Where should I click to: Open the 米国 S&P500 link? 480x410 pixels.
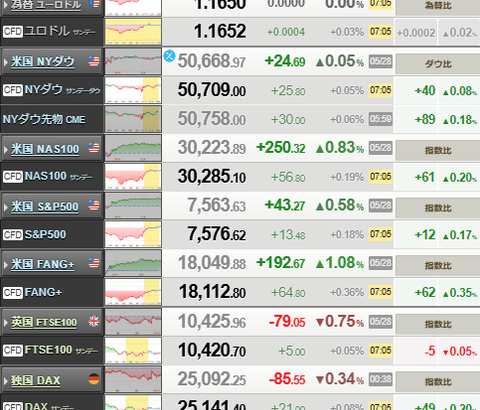coord(45,207)
